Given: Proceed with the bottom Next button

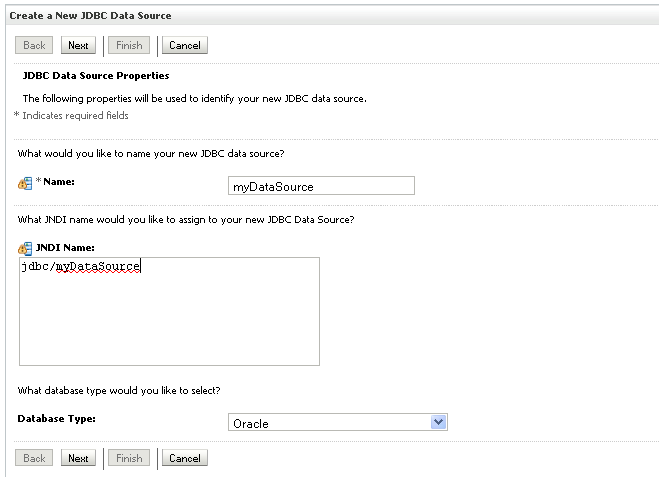Looking at the screenshot, I should coord(78,458).
